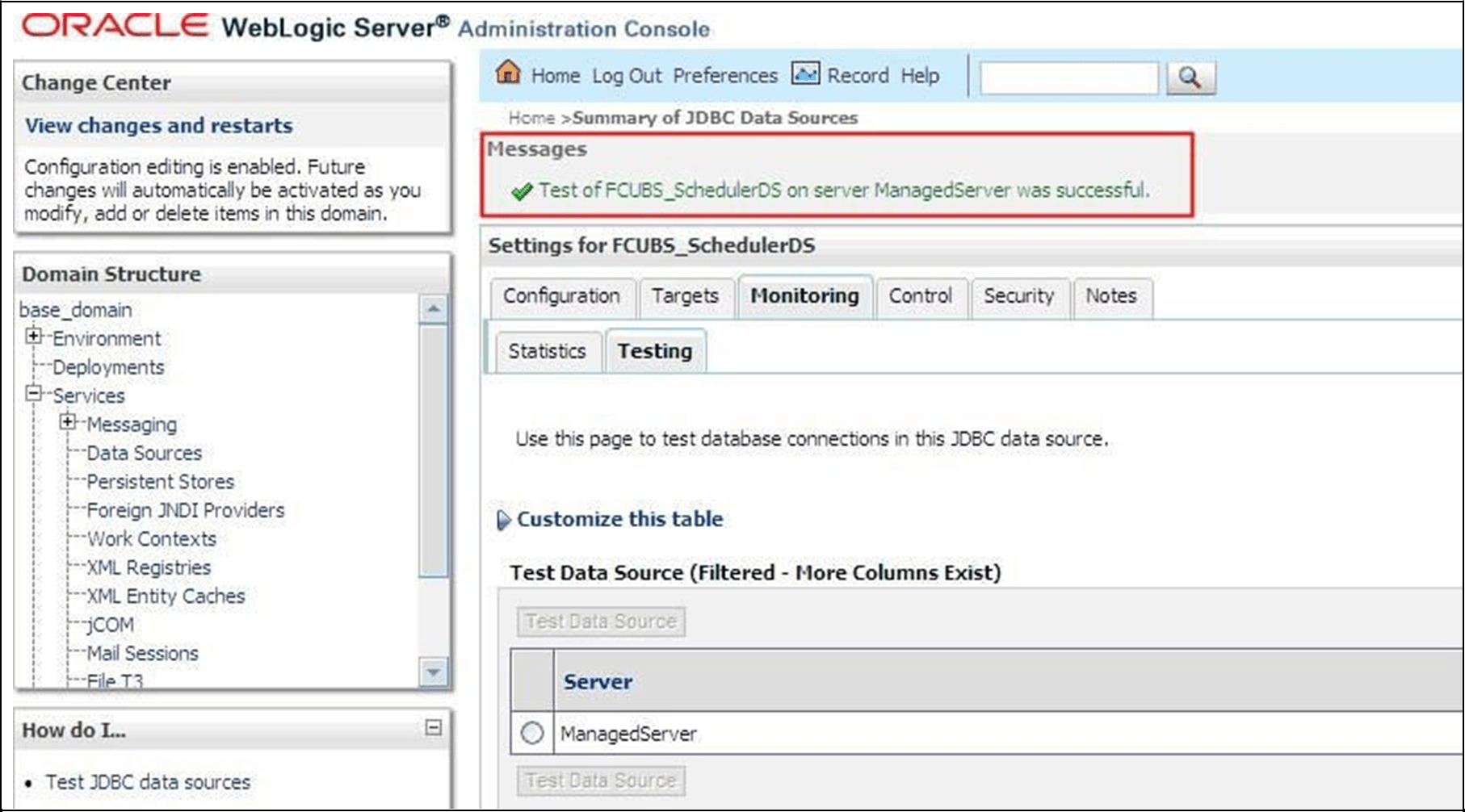The image size is (1465, 812).
Task: Click Test JDBC data sources link
Action: (148, 782)
